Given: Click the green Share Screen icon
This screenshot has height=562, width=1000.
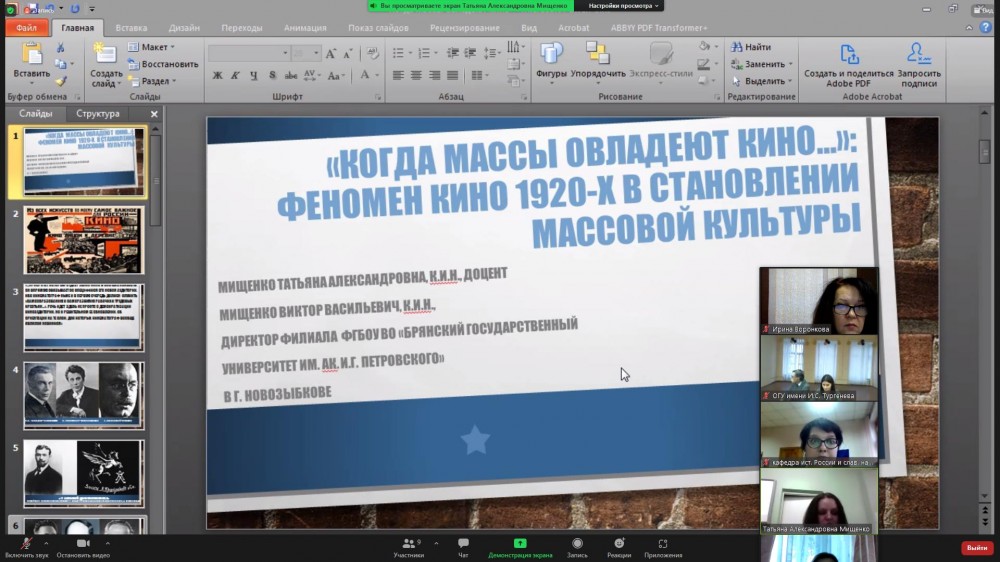Looking at the screenshot, I should coord(520,543).
